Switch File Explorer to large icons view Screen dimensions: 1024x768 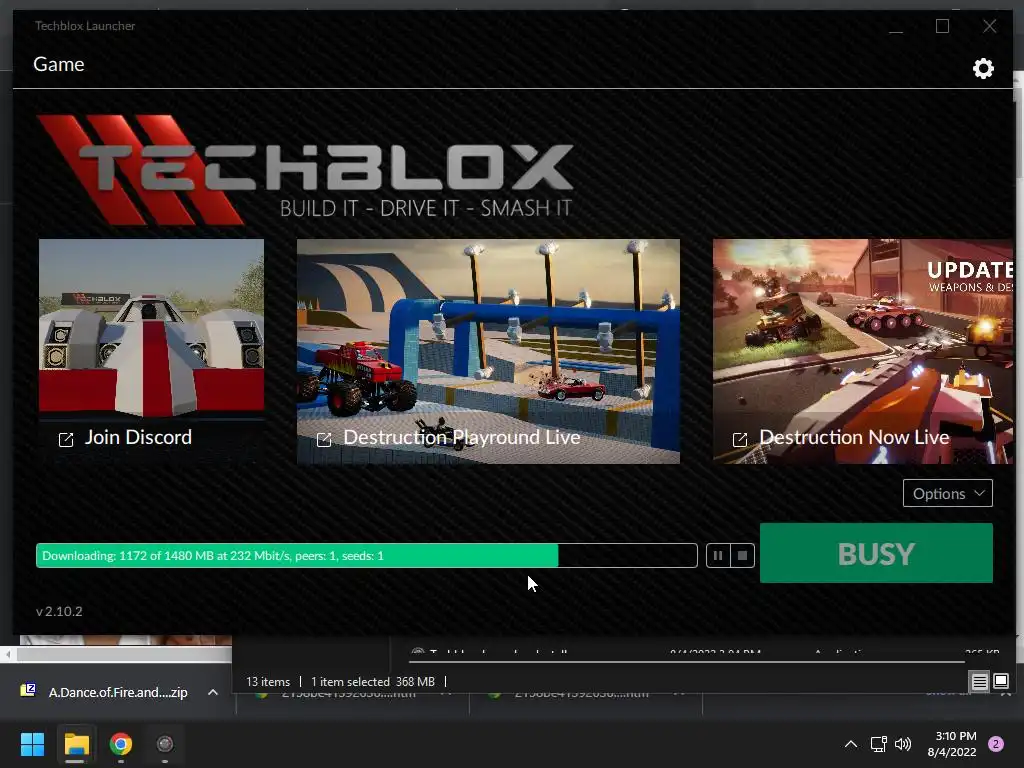pyautogui.click(x=1001, y=682)
